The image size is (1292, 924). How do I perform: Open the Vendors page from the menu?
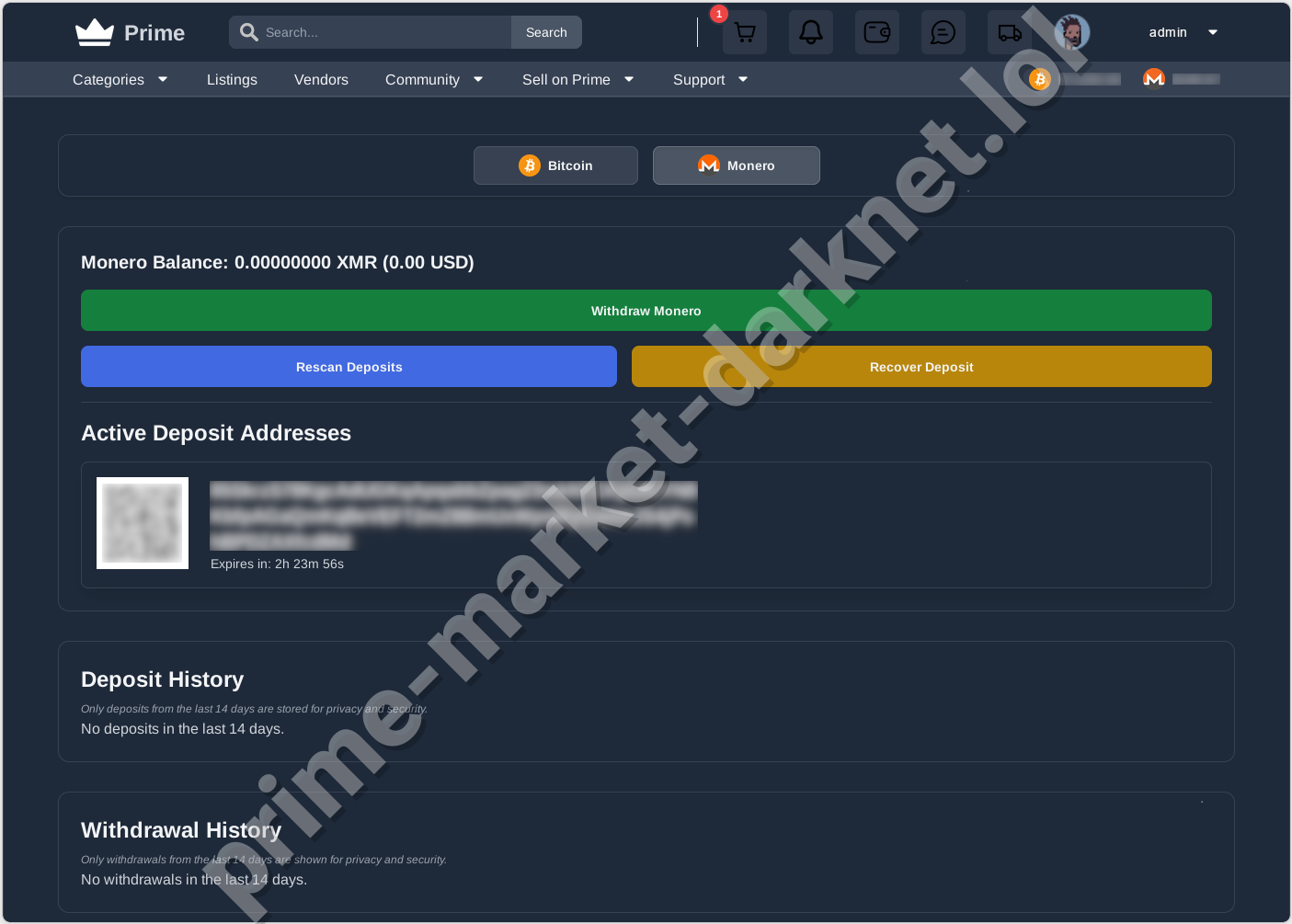[321, 79]
